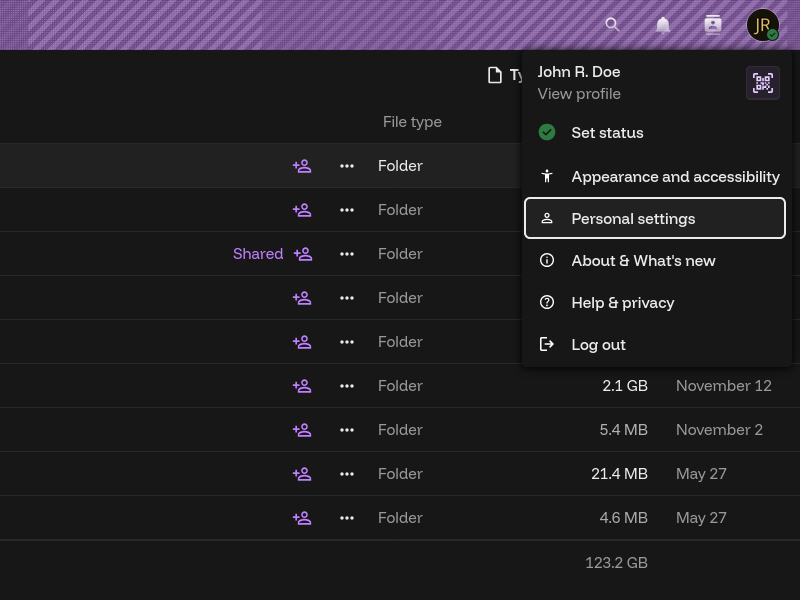Click the share icon for the 21.4 MB folder
The width and height of the screenshot is (800, 600).
click(302, 474)
